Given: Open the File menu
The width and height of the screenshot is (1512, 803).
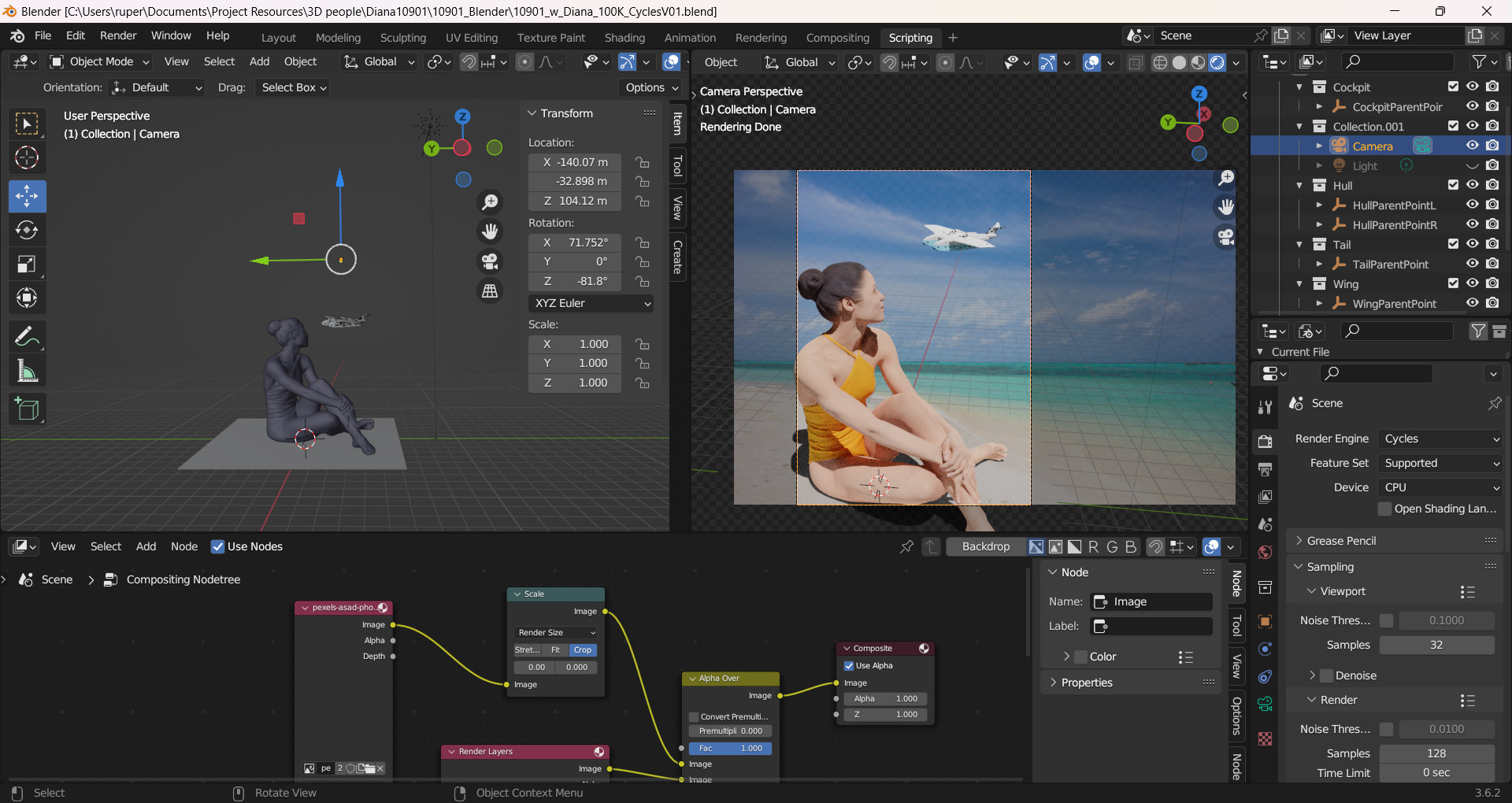Looking at the screenshot, I should click(x=43, y=36).
